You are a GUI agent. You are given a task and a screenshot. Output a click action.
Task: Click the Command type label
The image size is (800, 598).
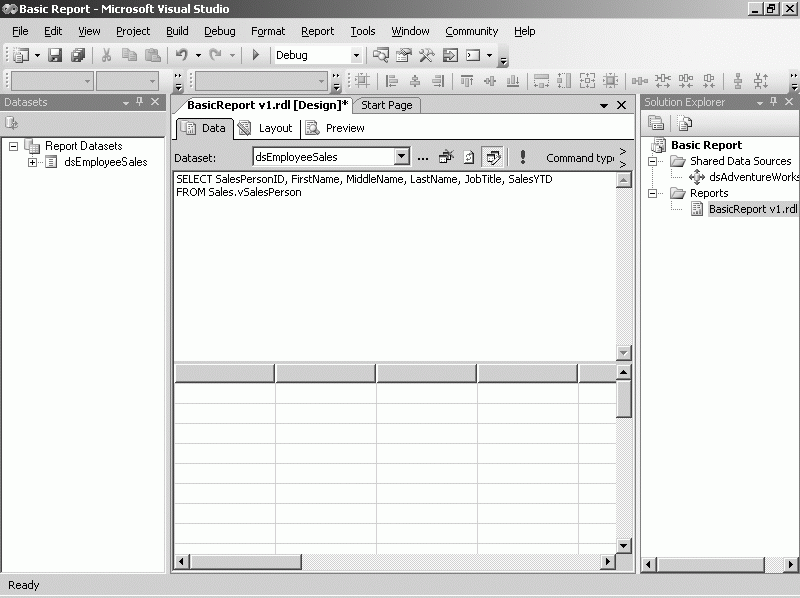[580, 158]
